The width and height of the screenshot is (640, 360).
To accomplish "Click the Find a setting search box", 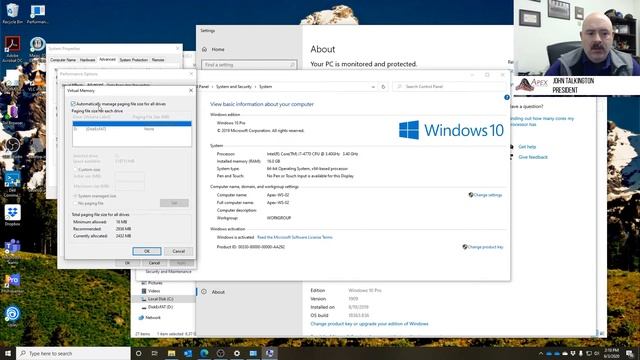I will 249,65.
